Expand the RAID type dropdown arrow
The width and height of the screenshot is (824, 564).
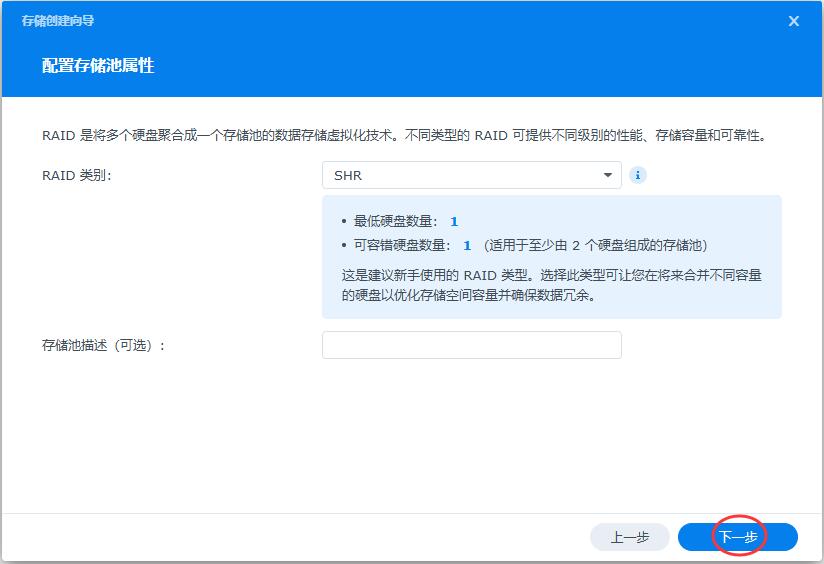coord(607,175)
